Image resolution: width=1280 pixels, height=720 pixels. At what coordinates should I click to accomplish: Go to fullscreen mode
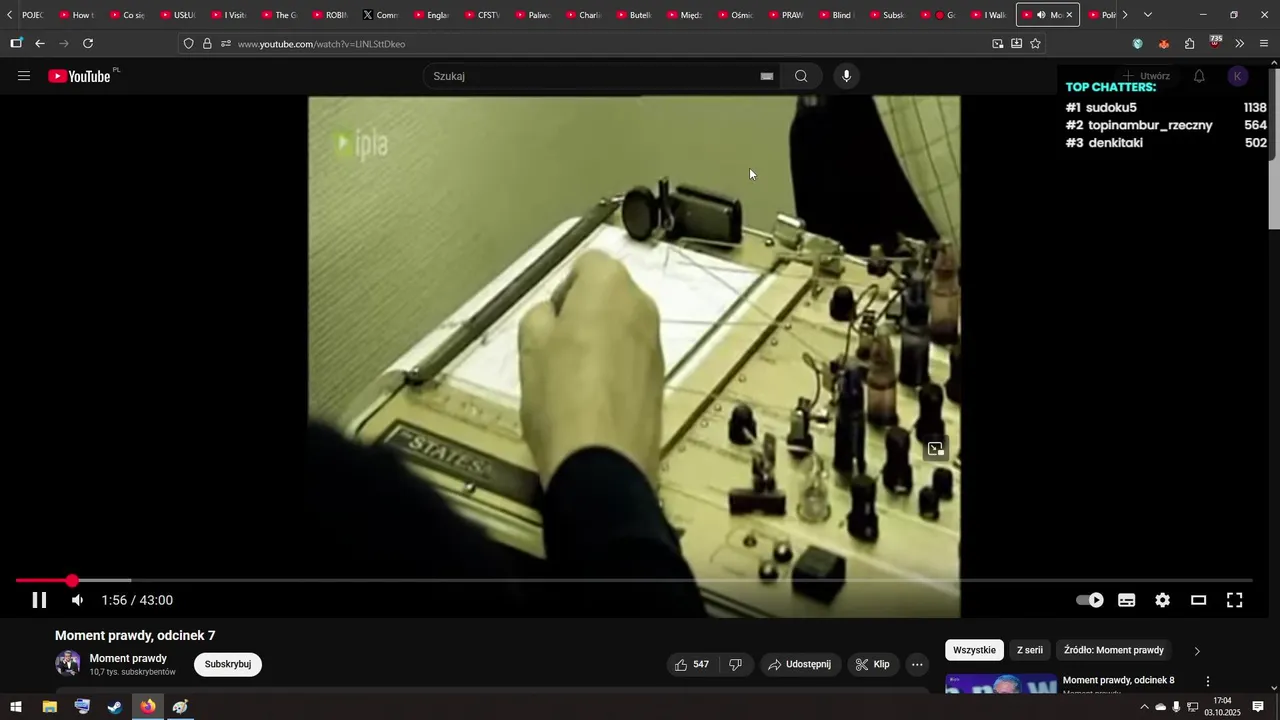click(1235, 600)
